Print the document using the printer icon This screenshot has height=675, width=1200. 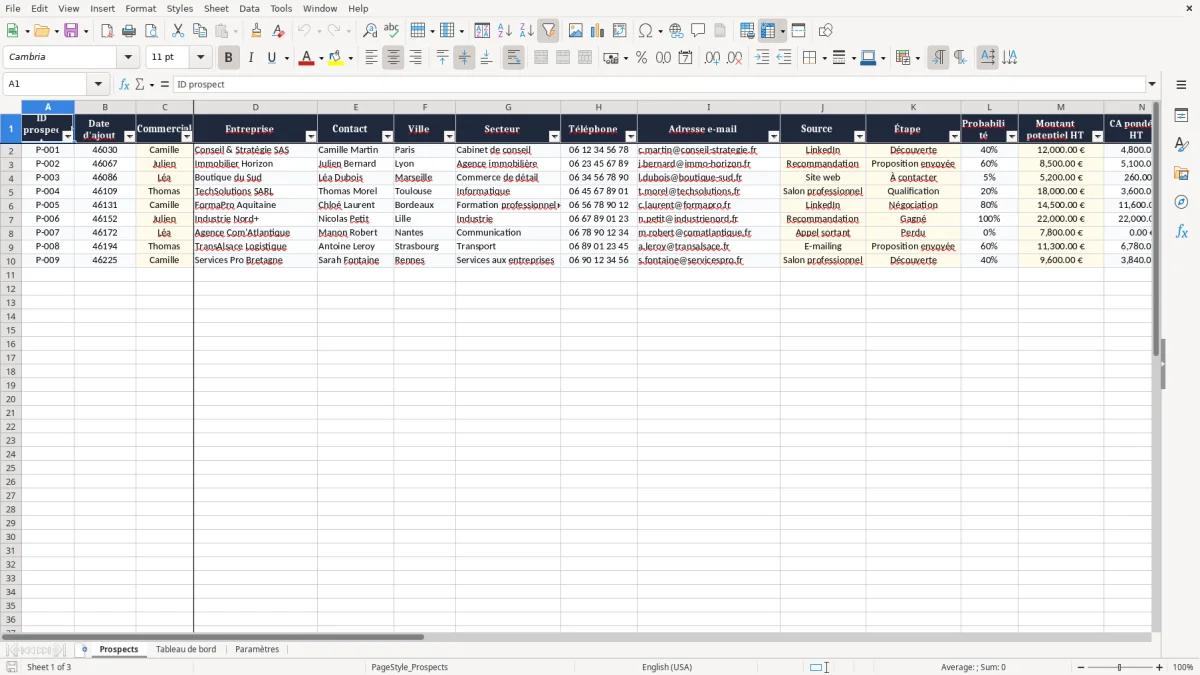point(129,31)
